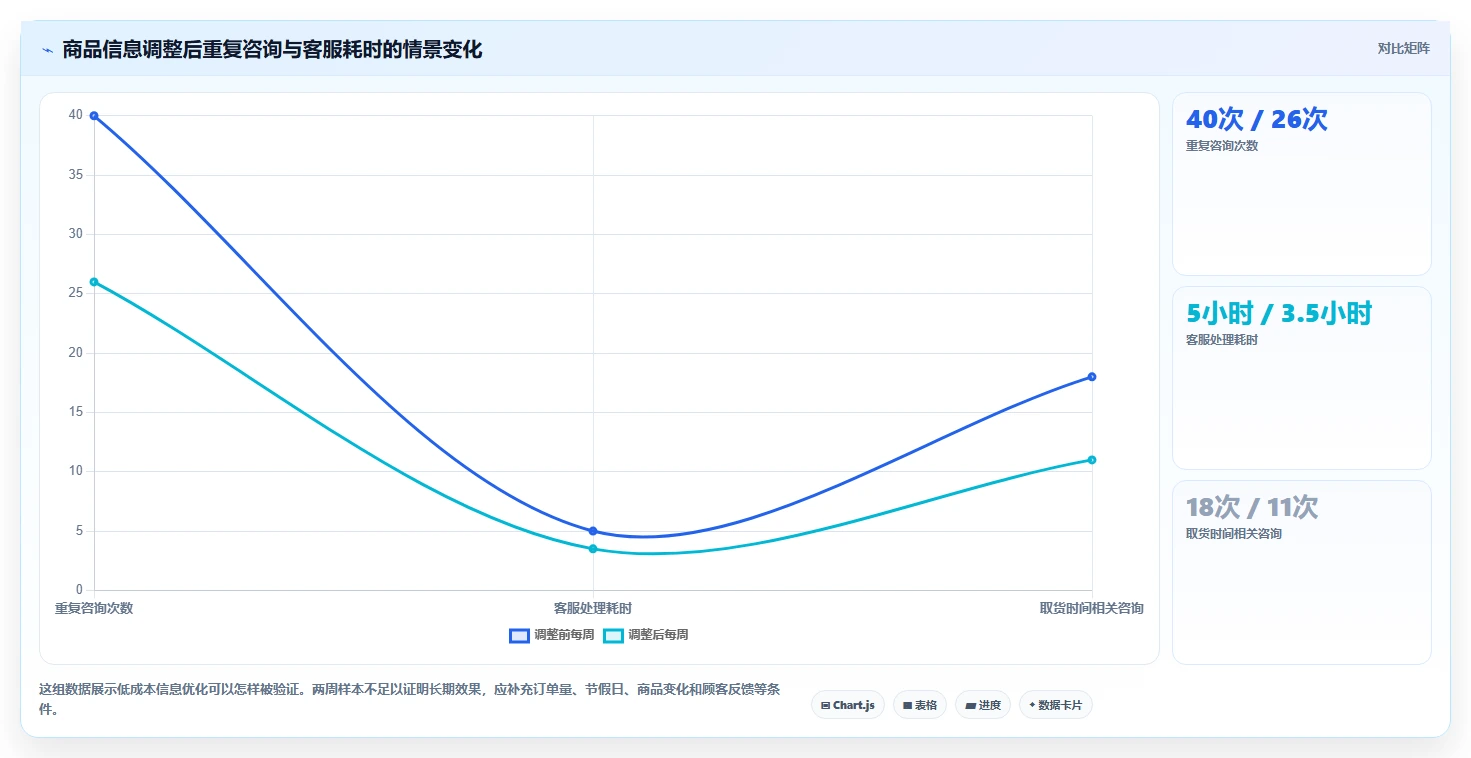Click the footer note starting 这组数据展示
Viewport: 1471px width, 758px height.
[x=409, y=699]
